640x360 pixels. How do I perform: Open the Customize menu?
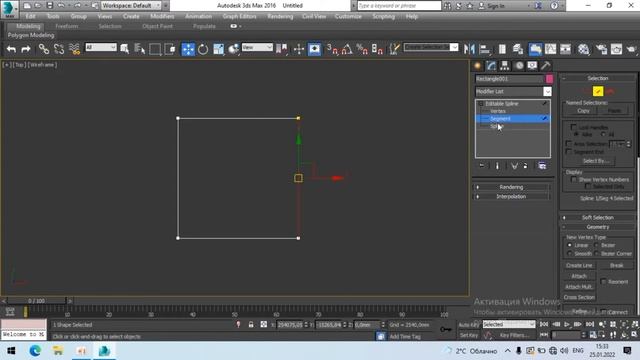pyautogui.click(x=348, y=16)
